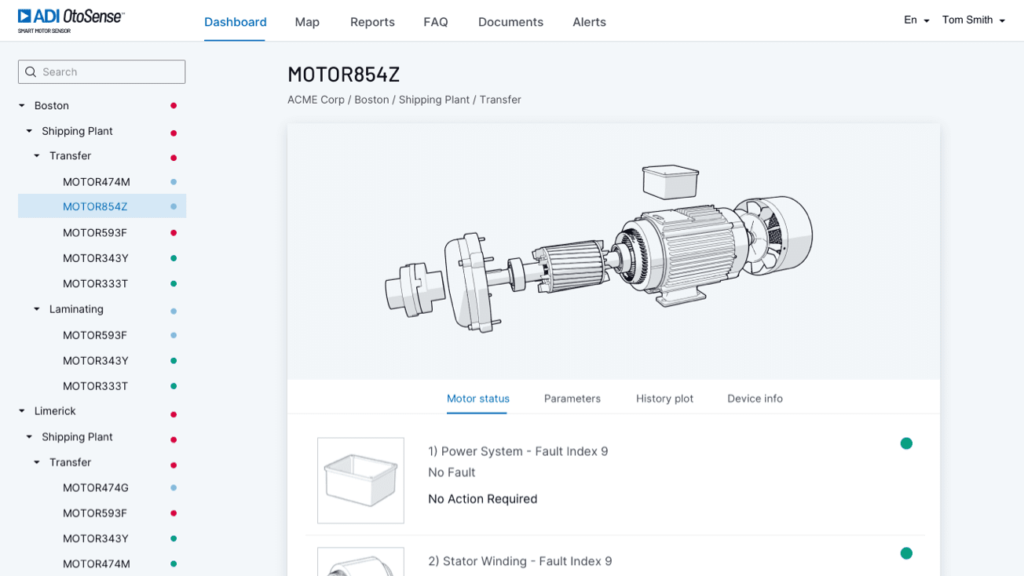Toggle the red indicator next to Limerick

(173, 411)
